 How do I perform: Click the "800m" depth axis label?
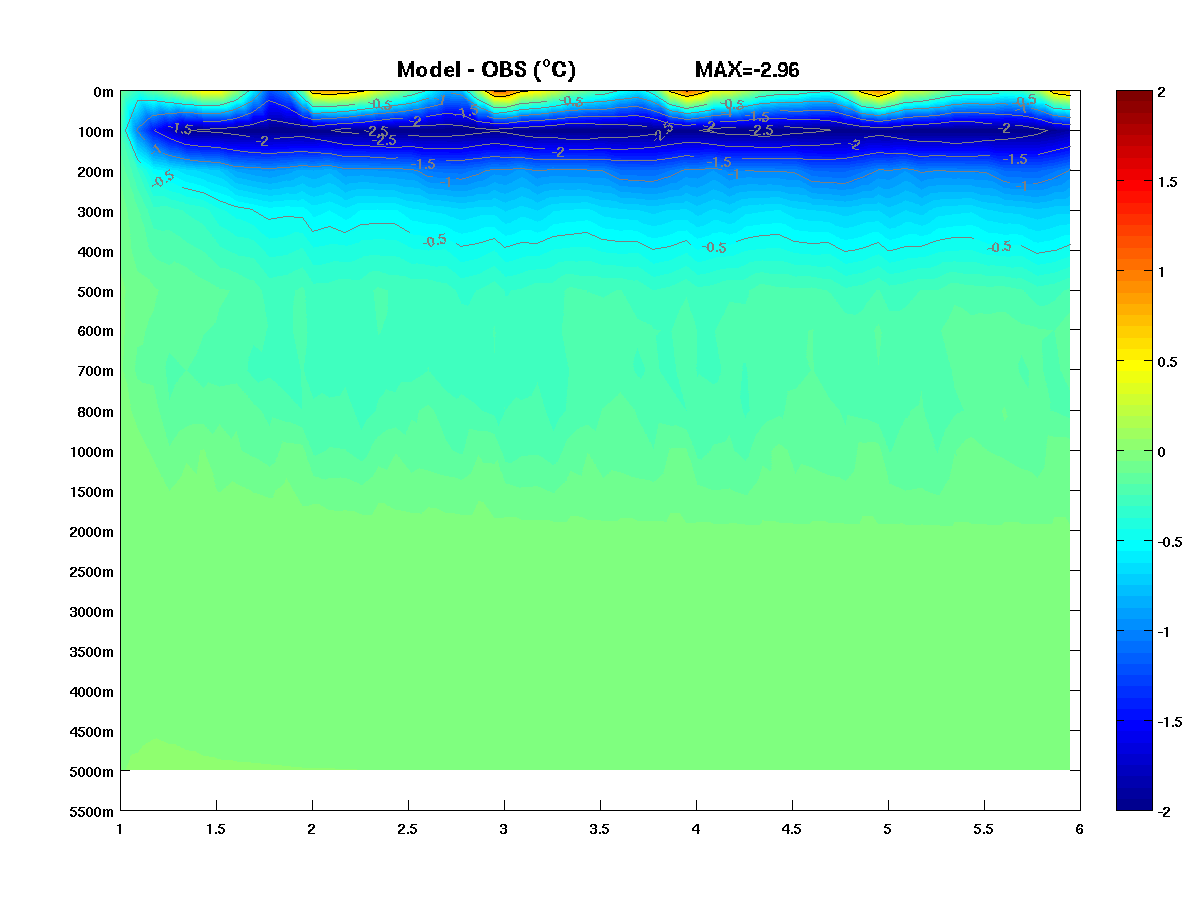click(95, 412)
